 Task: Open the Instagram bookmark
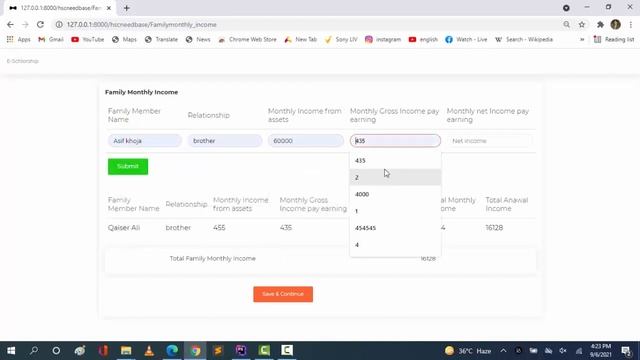click(383, 40)
